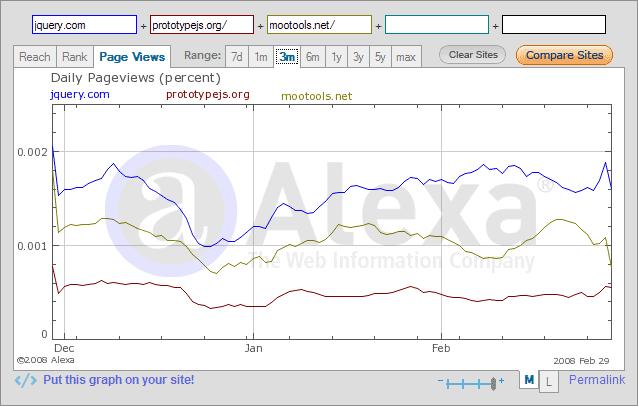Image resolution: width=638 pixels, height=406 pixels.
Task: Click the Compare Sites button
Action: point(564,55)
